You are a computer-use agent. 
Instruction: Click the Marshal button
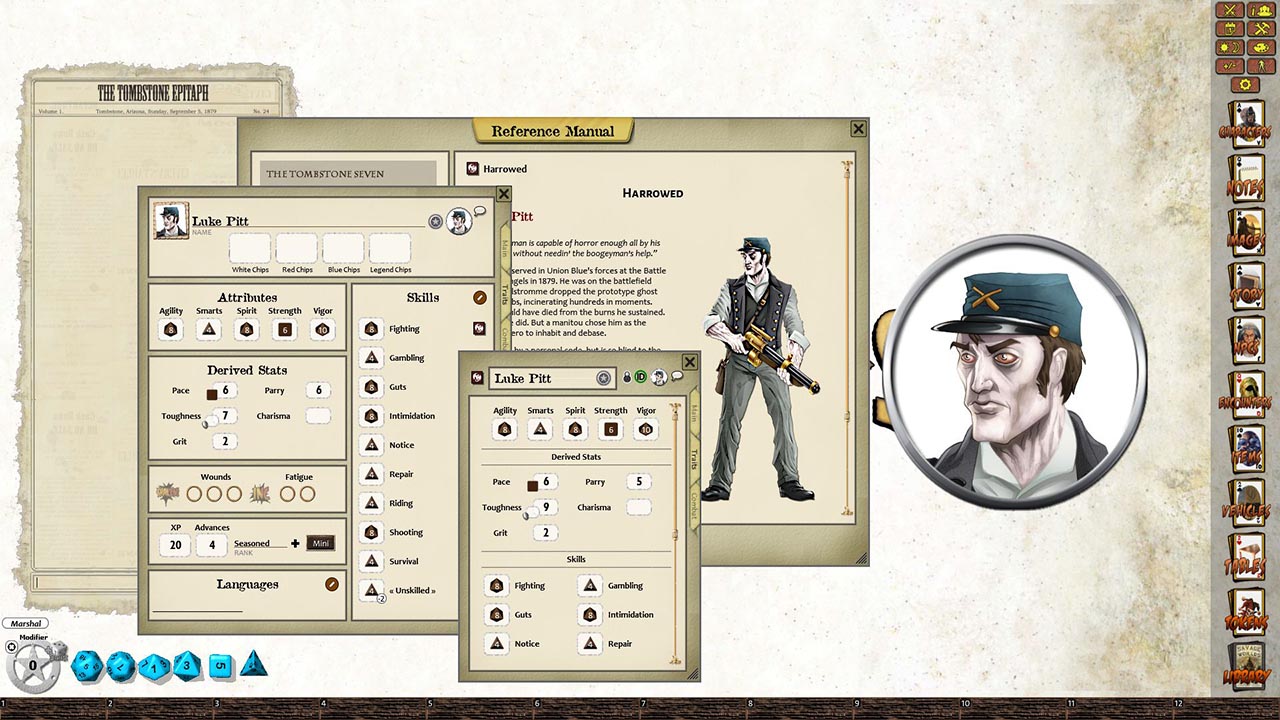(x=25, y=622)
